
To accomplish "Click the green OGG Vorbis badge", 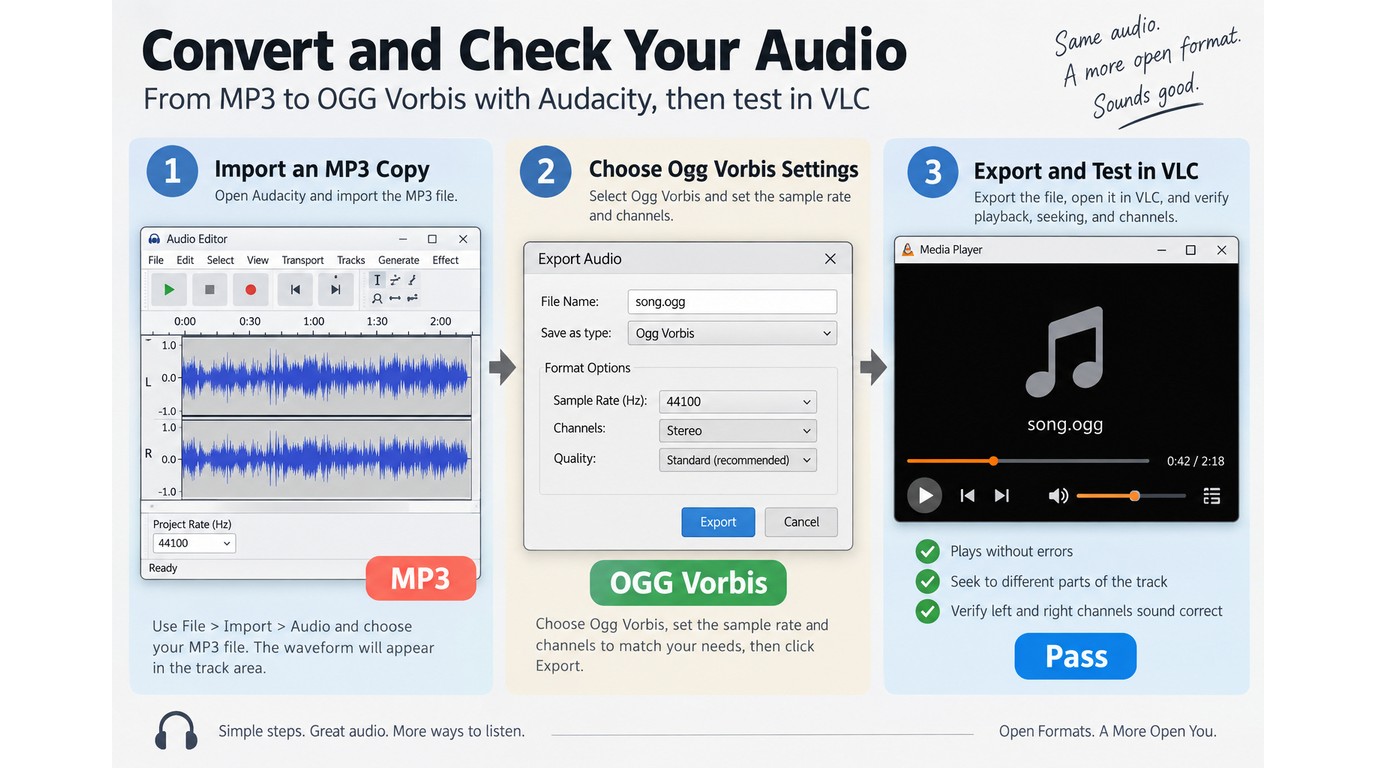I will tap(688, 583).
